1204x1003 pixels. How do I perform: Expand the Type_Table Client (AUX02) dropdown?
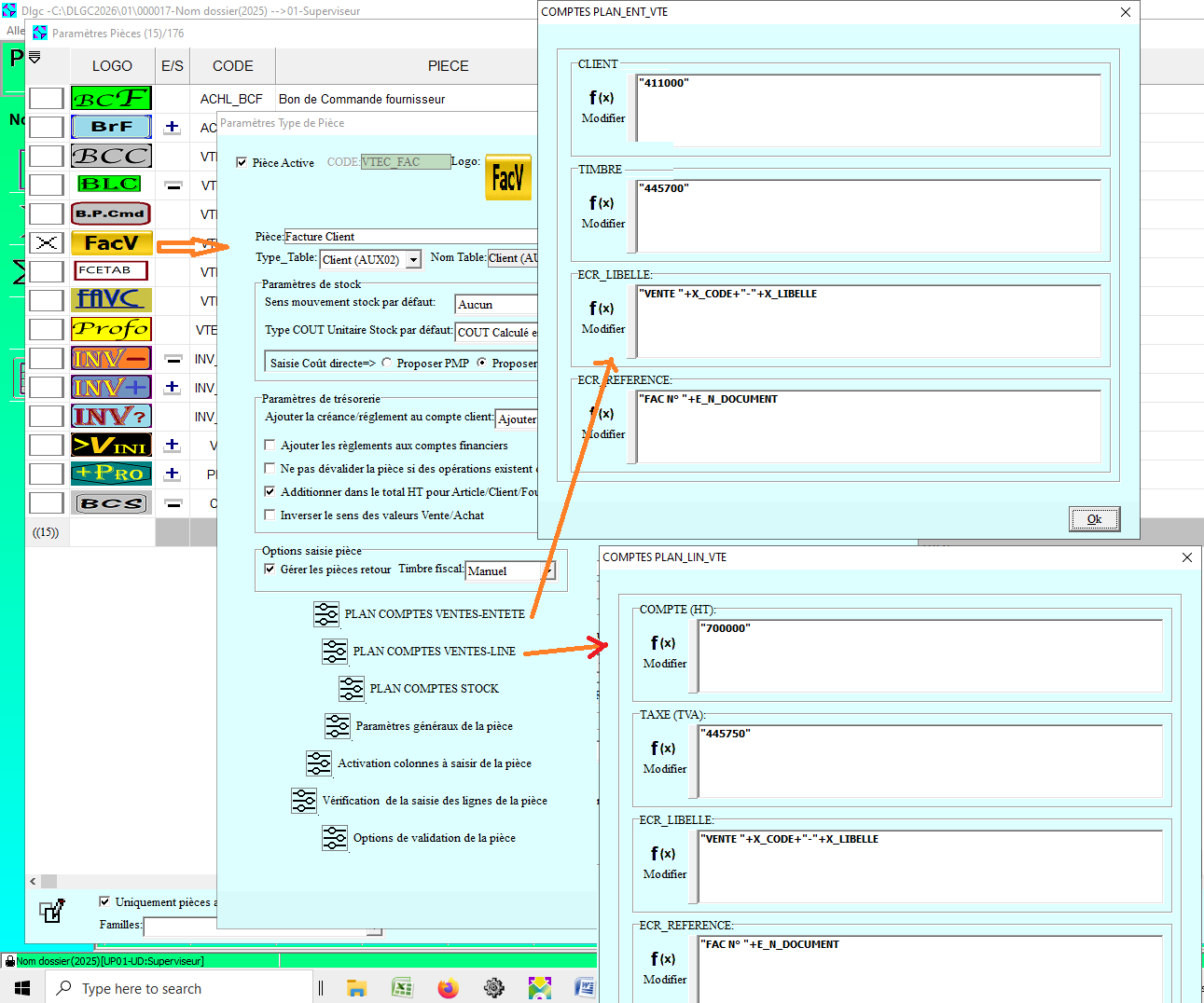click(x=413, y=260)
